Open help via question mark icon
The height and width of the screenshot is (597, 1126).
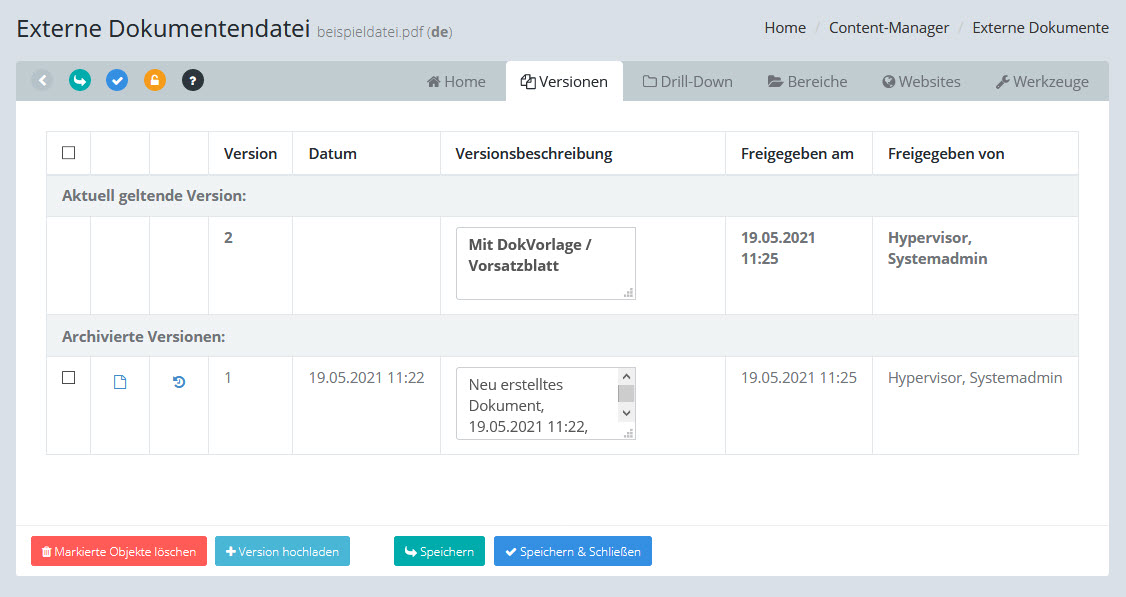[x=193, y=80]
